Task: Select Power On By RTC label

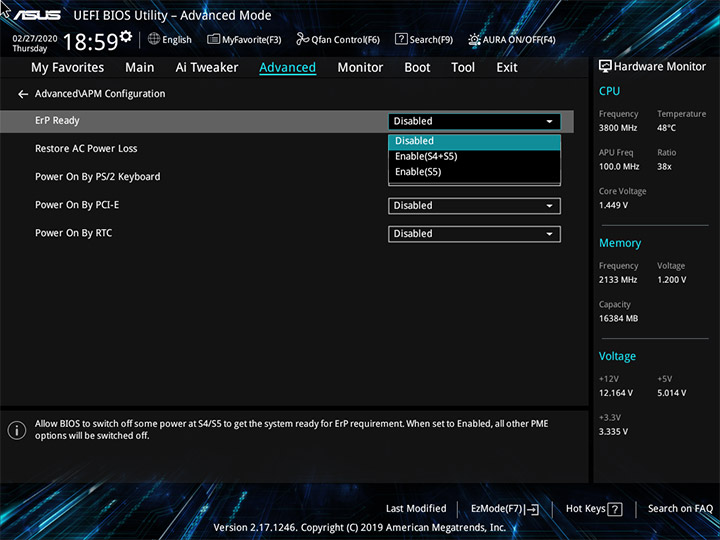Action: point(73,233)
